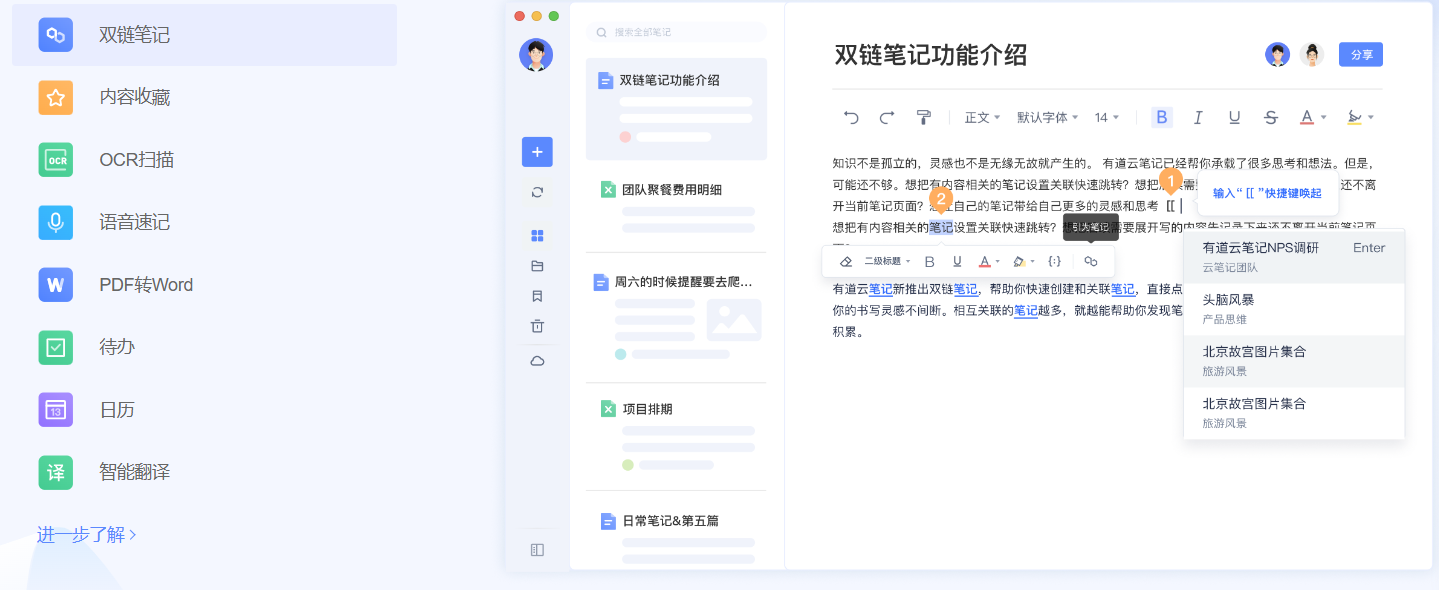
Task: Click second collaborator avatar beside 分享
Action: [x=1312, y=55]
